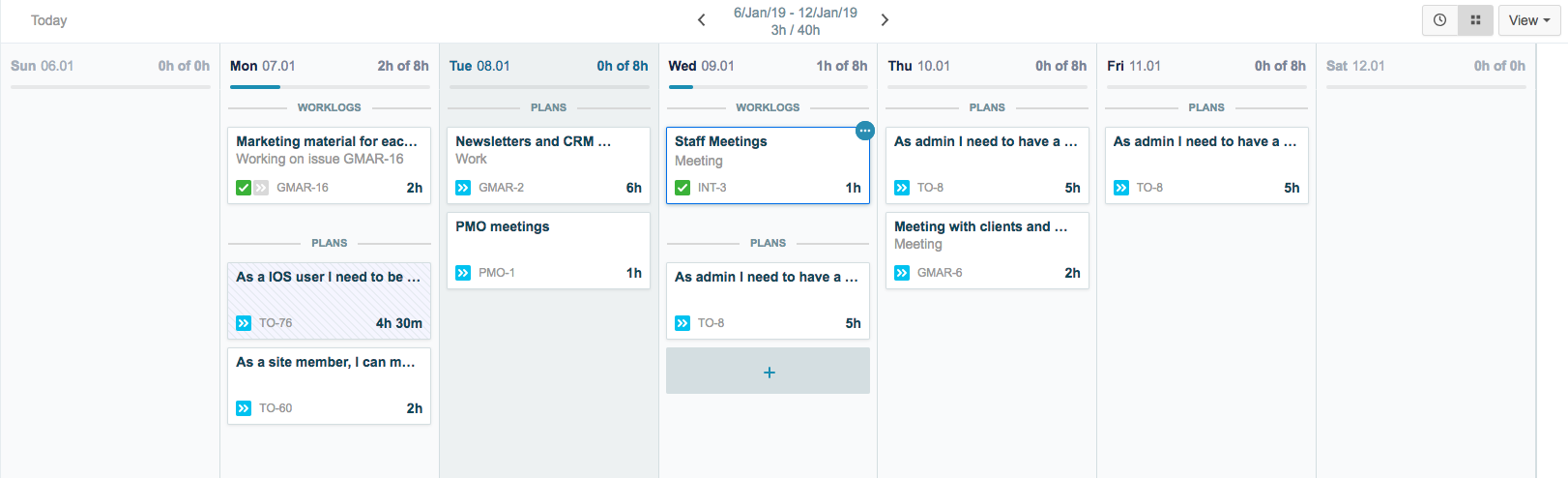The image size is (1568, 478).
Task: Switch to the grid card view icon
Action: pyautogui.click(x=1475, y=20)
